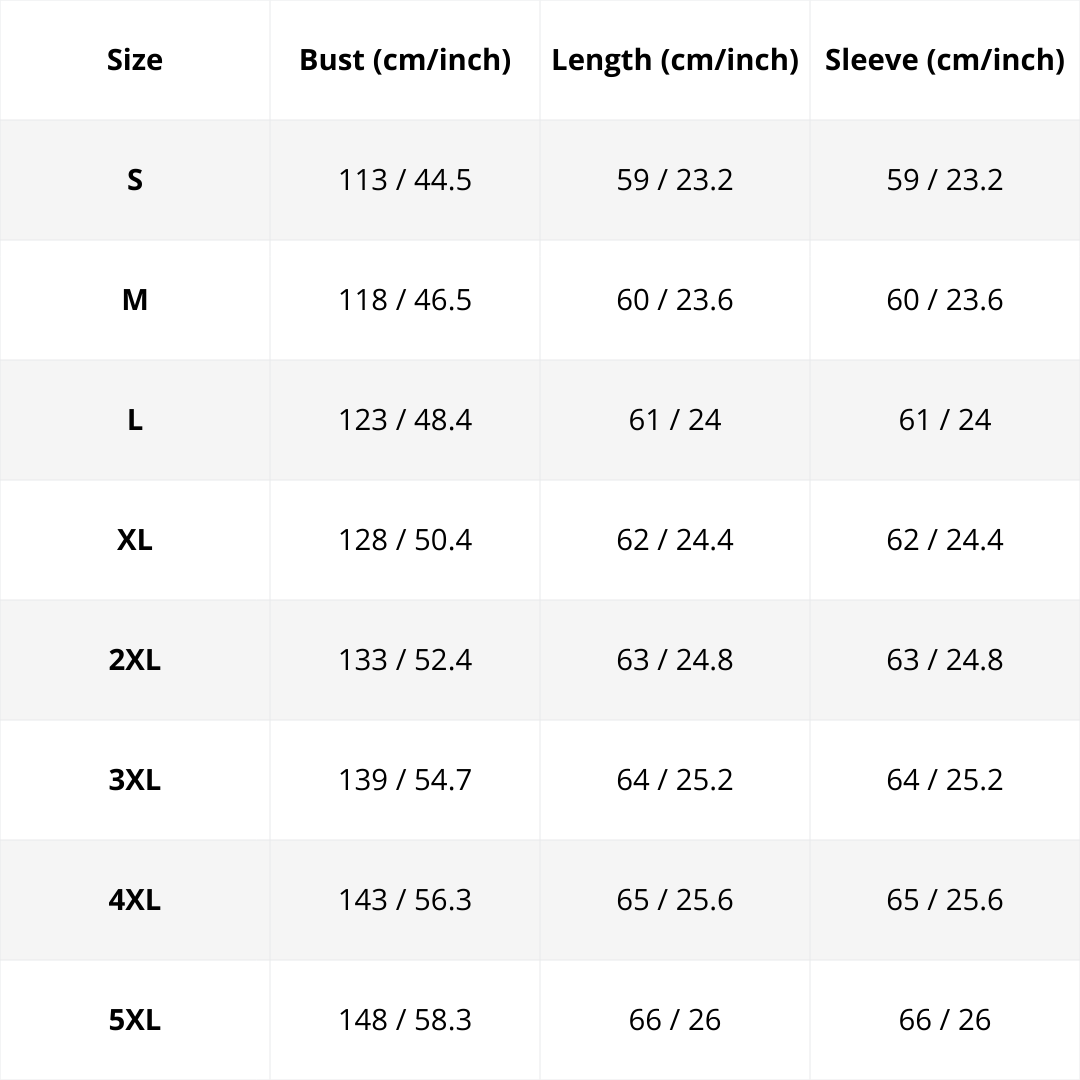The image size is (1080, 1080).
Task: Click the S size row label
Action: 135,180
